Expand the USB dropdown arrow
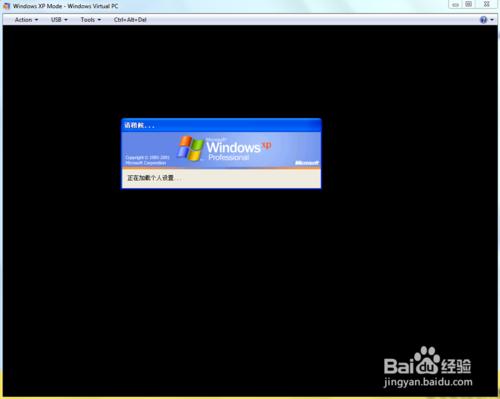Image resolution: width=500 pixels, height=399 pixels. (66, 20)
